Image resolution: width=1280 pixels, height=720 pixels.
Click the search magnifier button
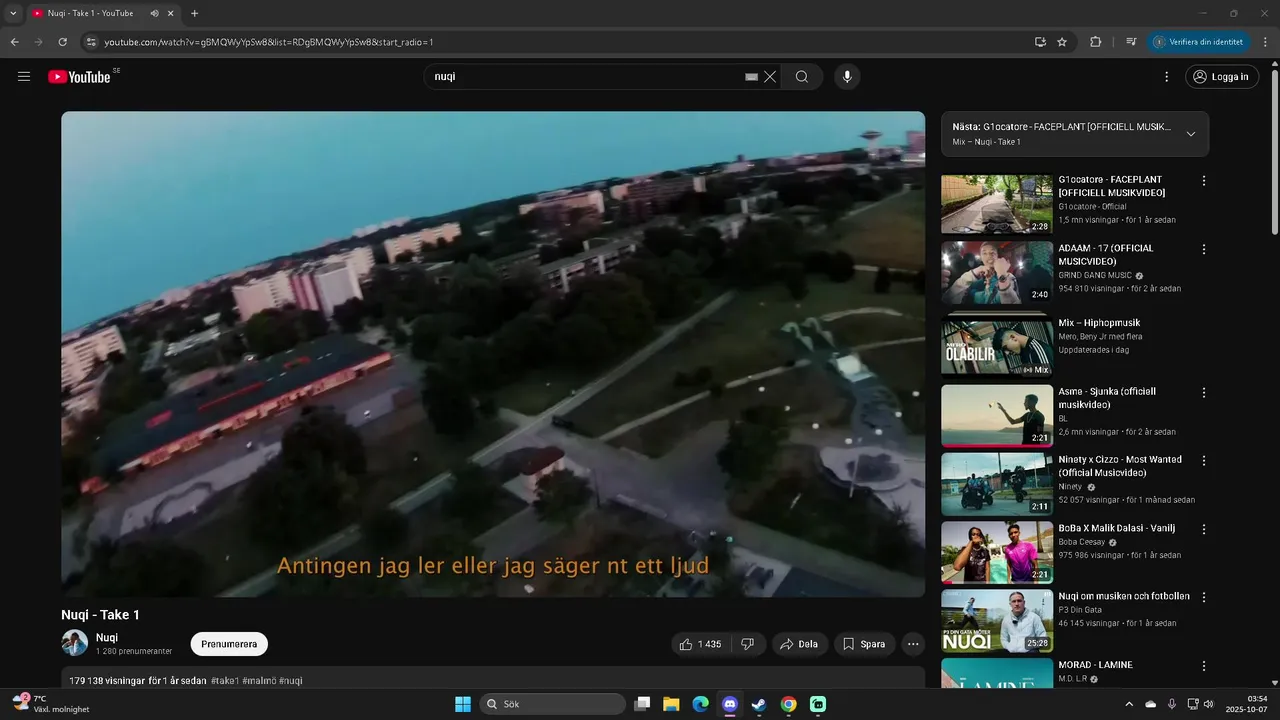[x=802, y=76]
